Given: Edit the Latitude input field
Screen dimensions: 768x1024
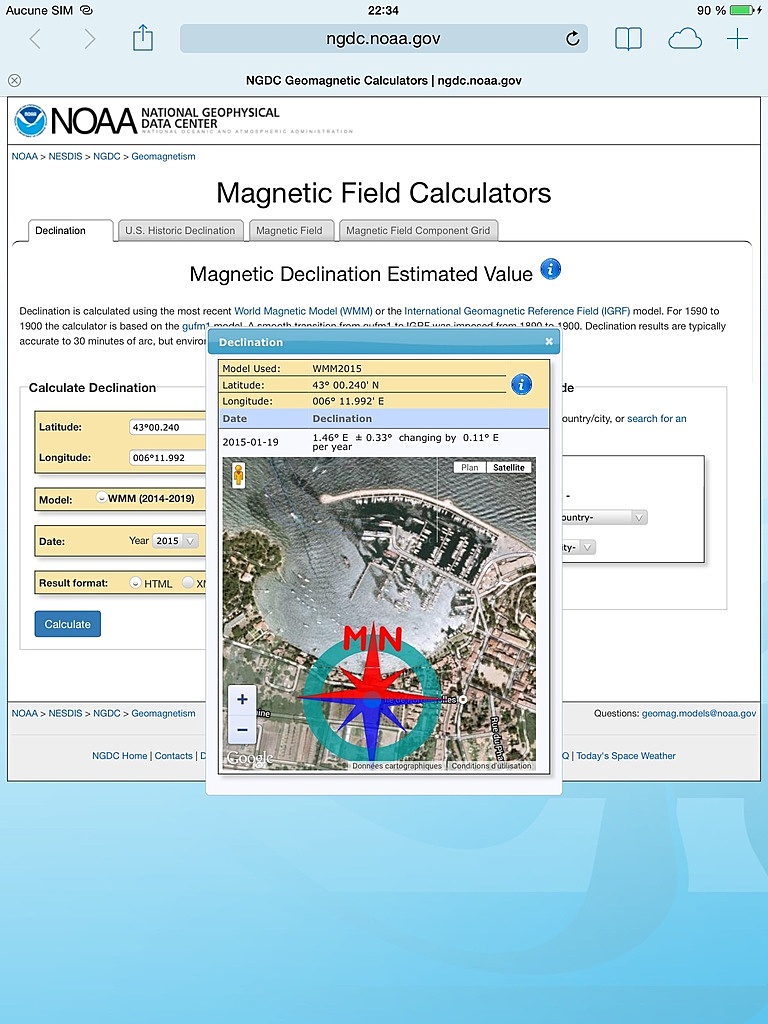Looking at the screenshot, I should [168, 427].
